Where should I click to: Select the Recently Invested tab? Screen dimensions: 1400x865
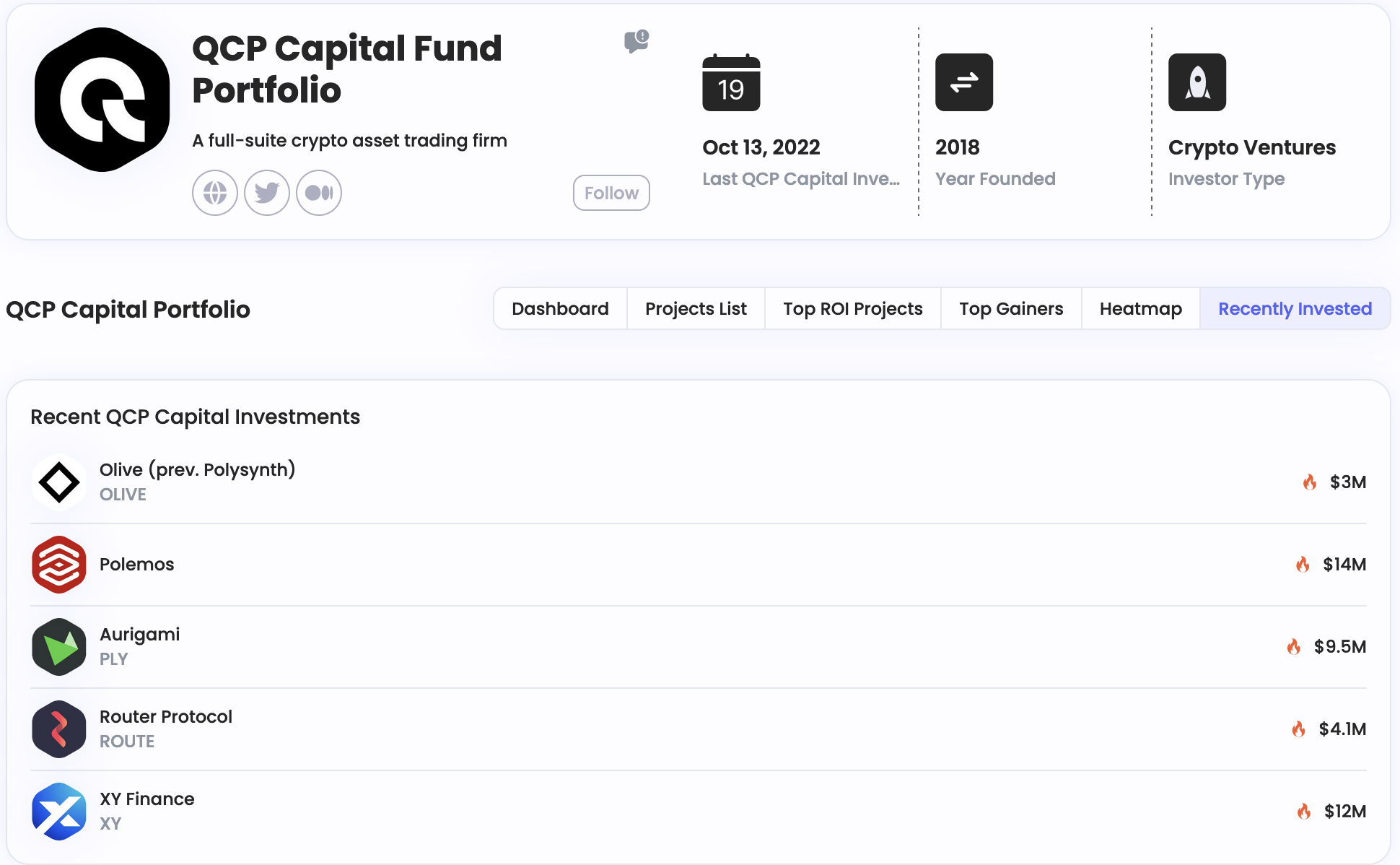click(x=1295, y=309)
